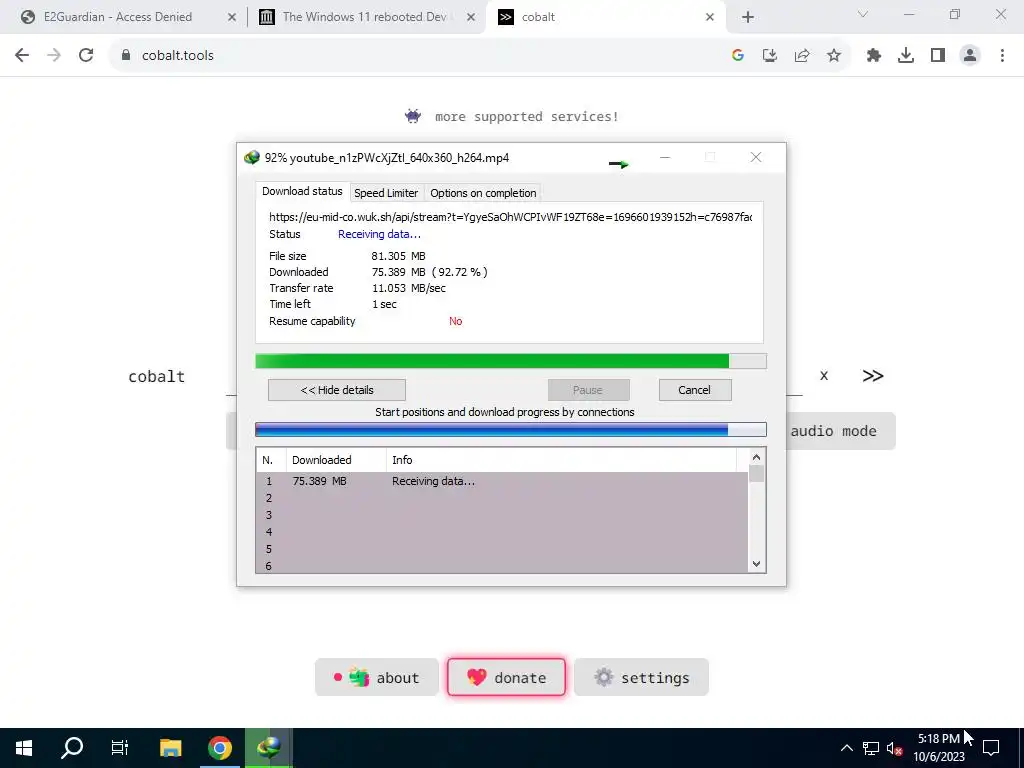This screenshot has width=1024, height=768.
Task: Click the Resume capability No value
Action: coord(455,321)
